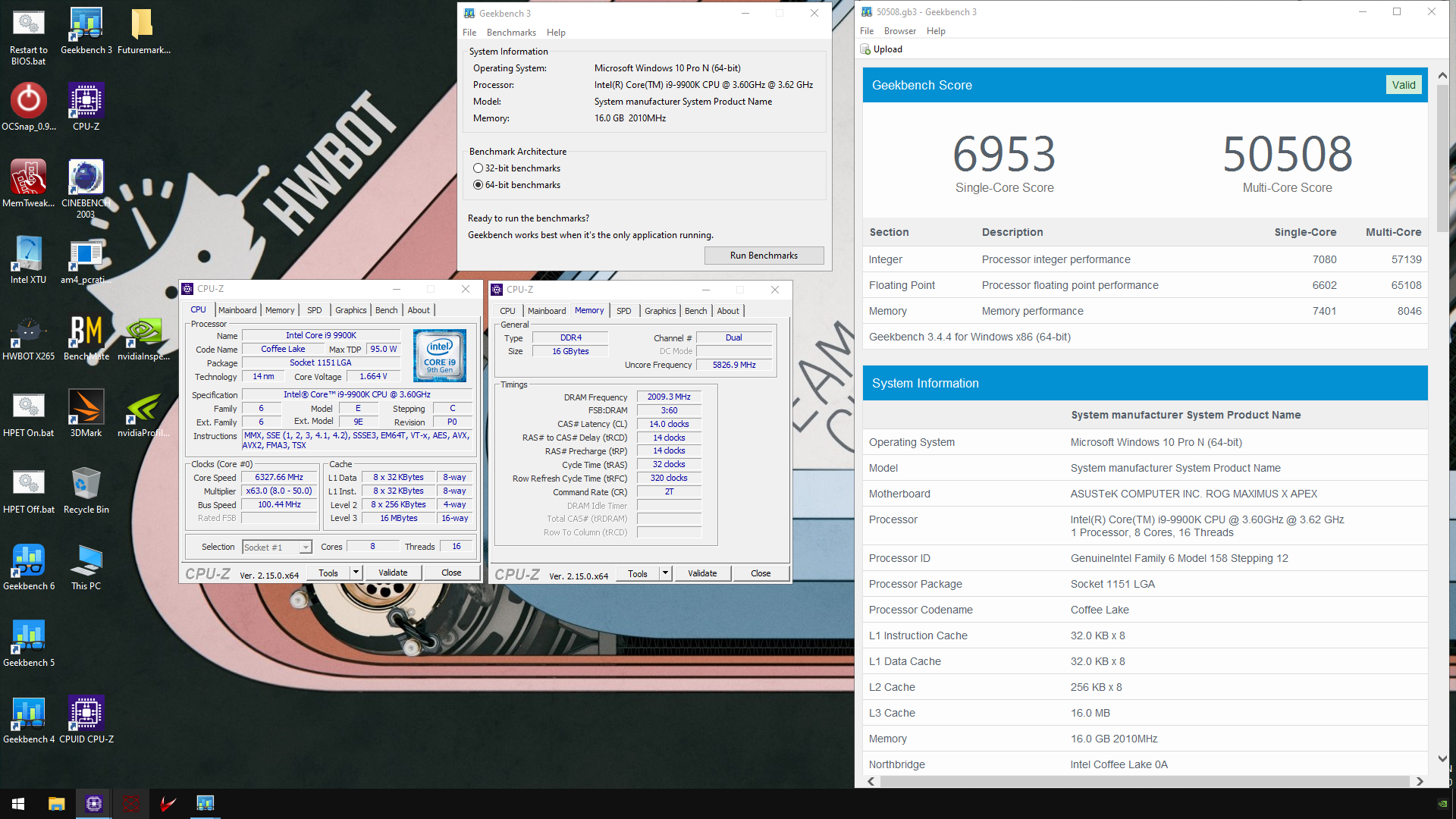Click Validate in left CPU-Z window
This screenshot has height=819, width=1456.
tap(393, 573)
